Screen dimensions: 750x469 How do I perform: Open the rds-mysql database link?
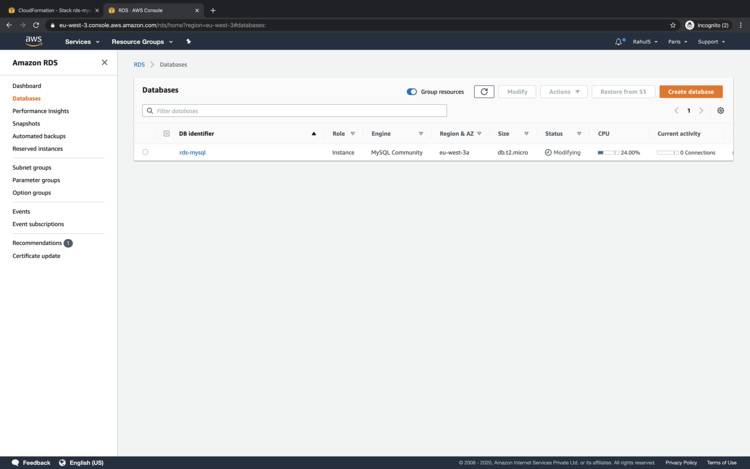click(192, 153)
